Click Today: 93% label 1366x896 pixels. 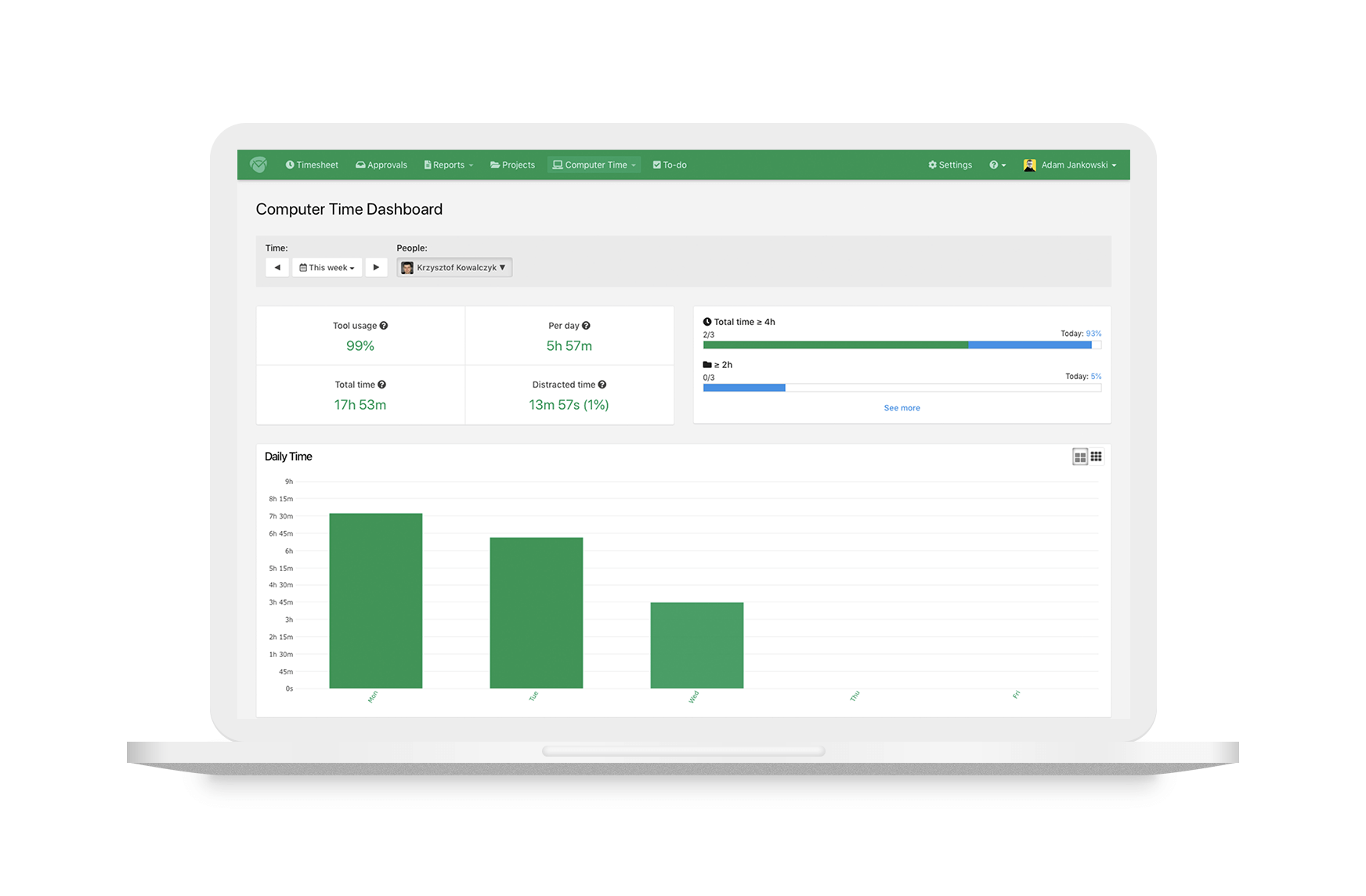1081,334
